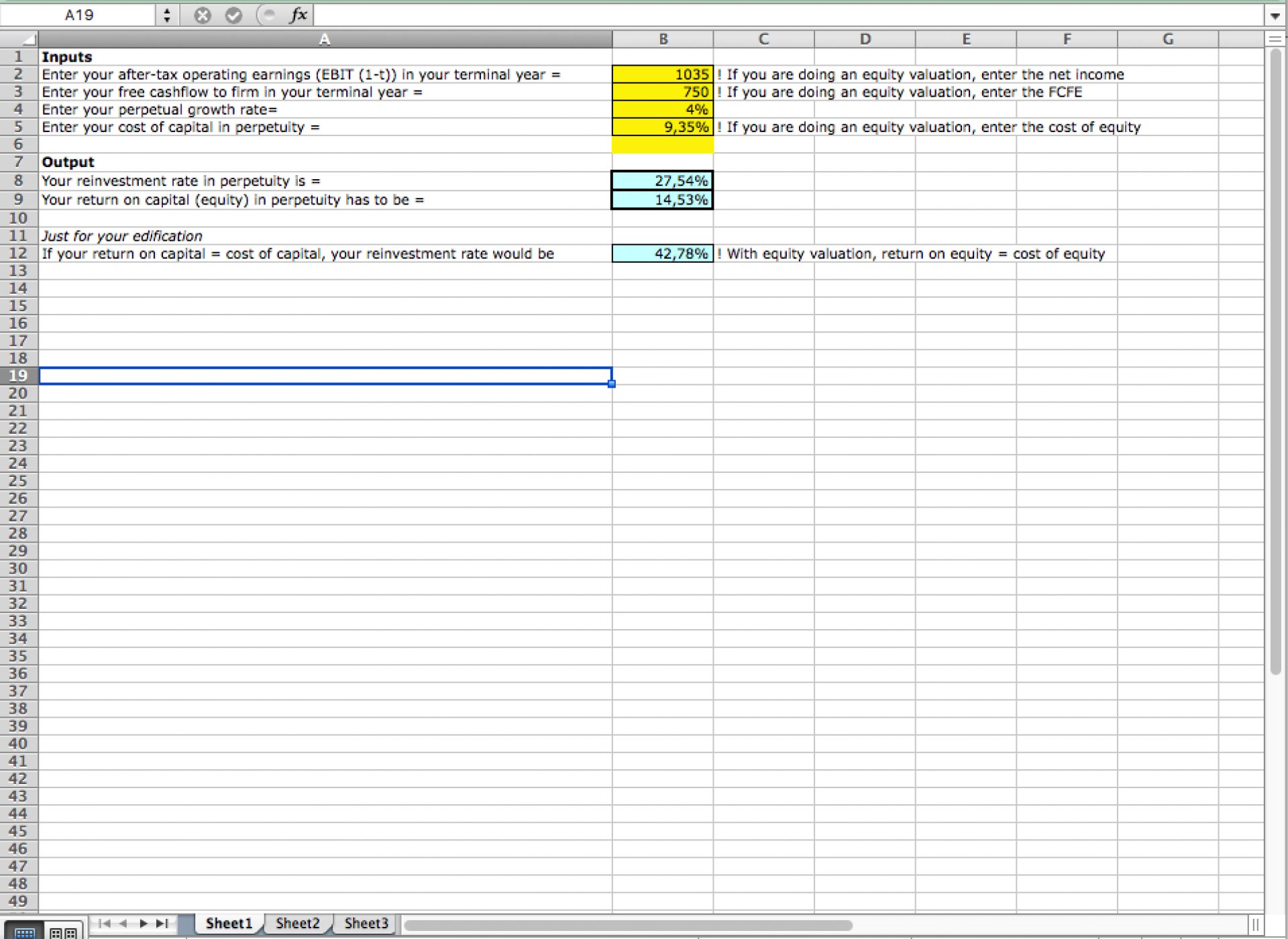Switch to Page Layout view icon
The image size is (1288, 939).
pyautogui.click(x=64, y=932)
